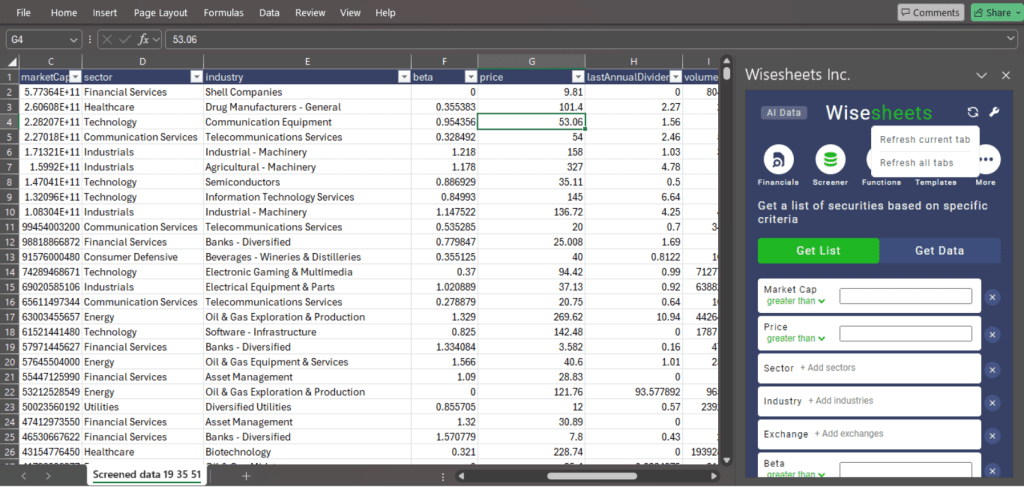Expand Price 'greater than' dropdown
Image resolution: width=1024 pixels, height=487 pixels.
point(796,338)
